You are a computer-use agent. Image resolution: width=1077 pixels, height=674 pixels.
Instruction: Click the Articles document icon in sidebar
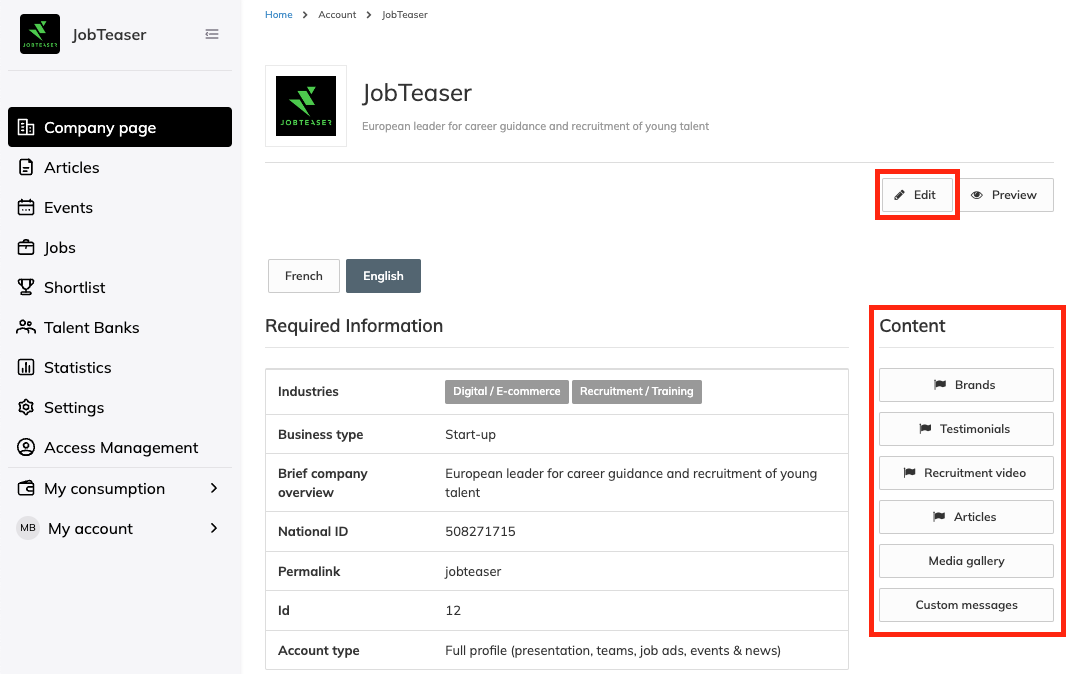(x=26, y=167)
